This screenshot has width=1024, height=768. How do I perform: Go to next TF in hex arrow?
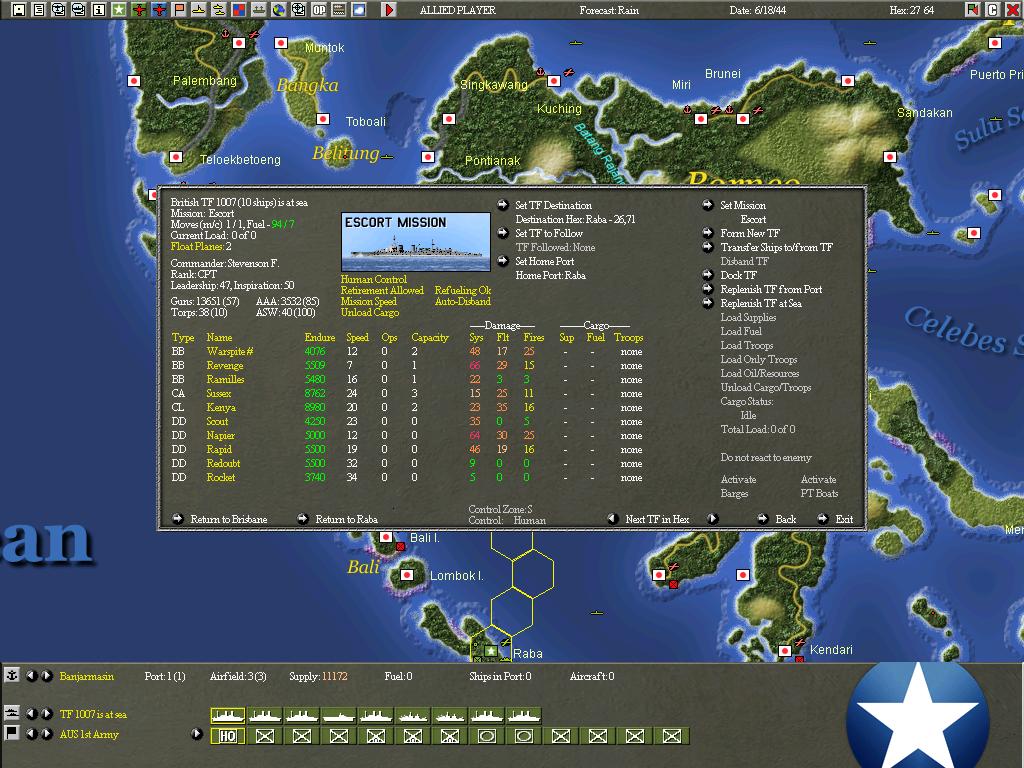pos(712,519)
